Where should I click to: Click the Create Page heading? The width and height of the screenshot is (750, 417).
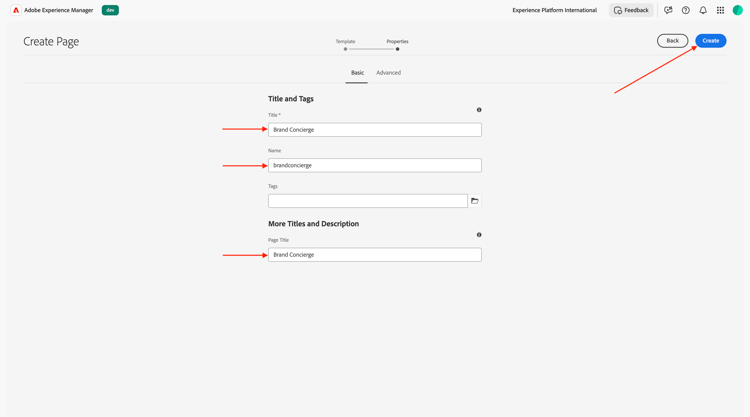coord(51,42)
